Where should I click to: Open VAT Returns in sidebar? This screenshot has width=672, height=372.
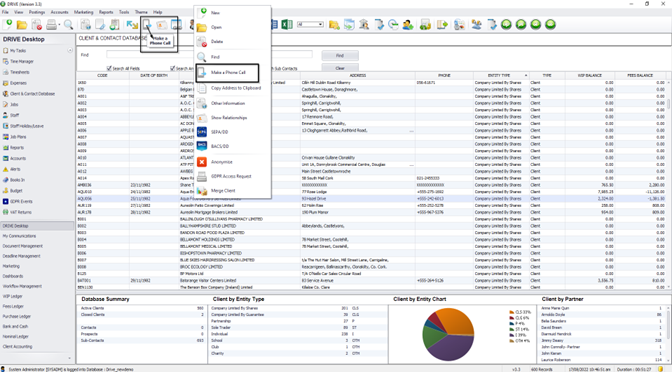pyautogui.click(x=21, y=212)
